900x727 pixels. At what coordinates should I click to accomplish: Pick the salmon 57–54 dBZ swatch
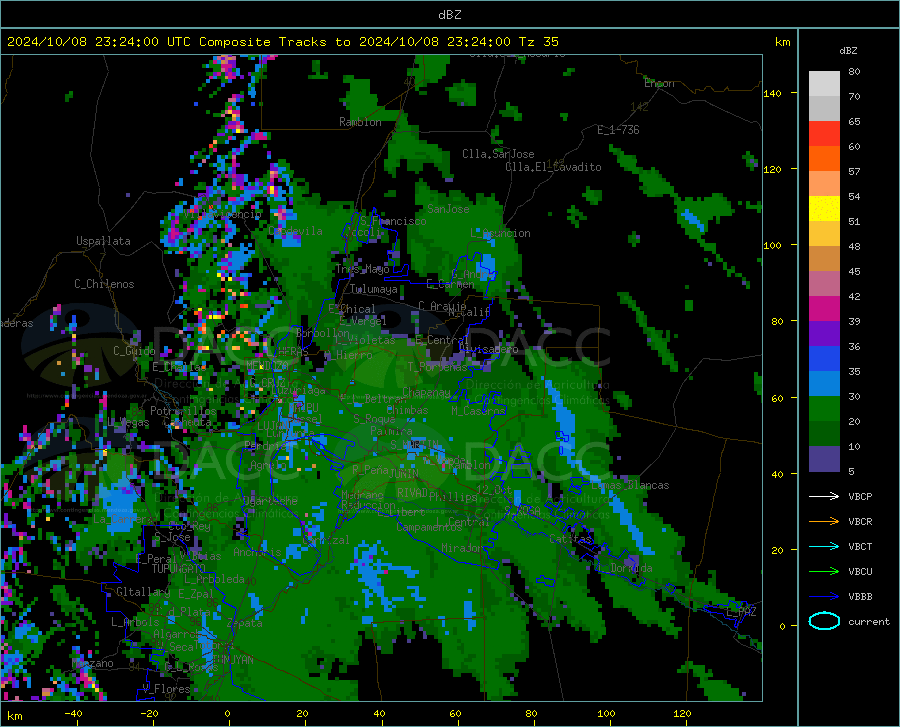(x=824, y=184)
